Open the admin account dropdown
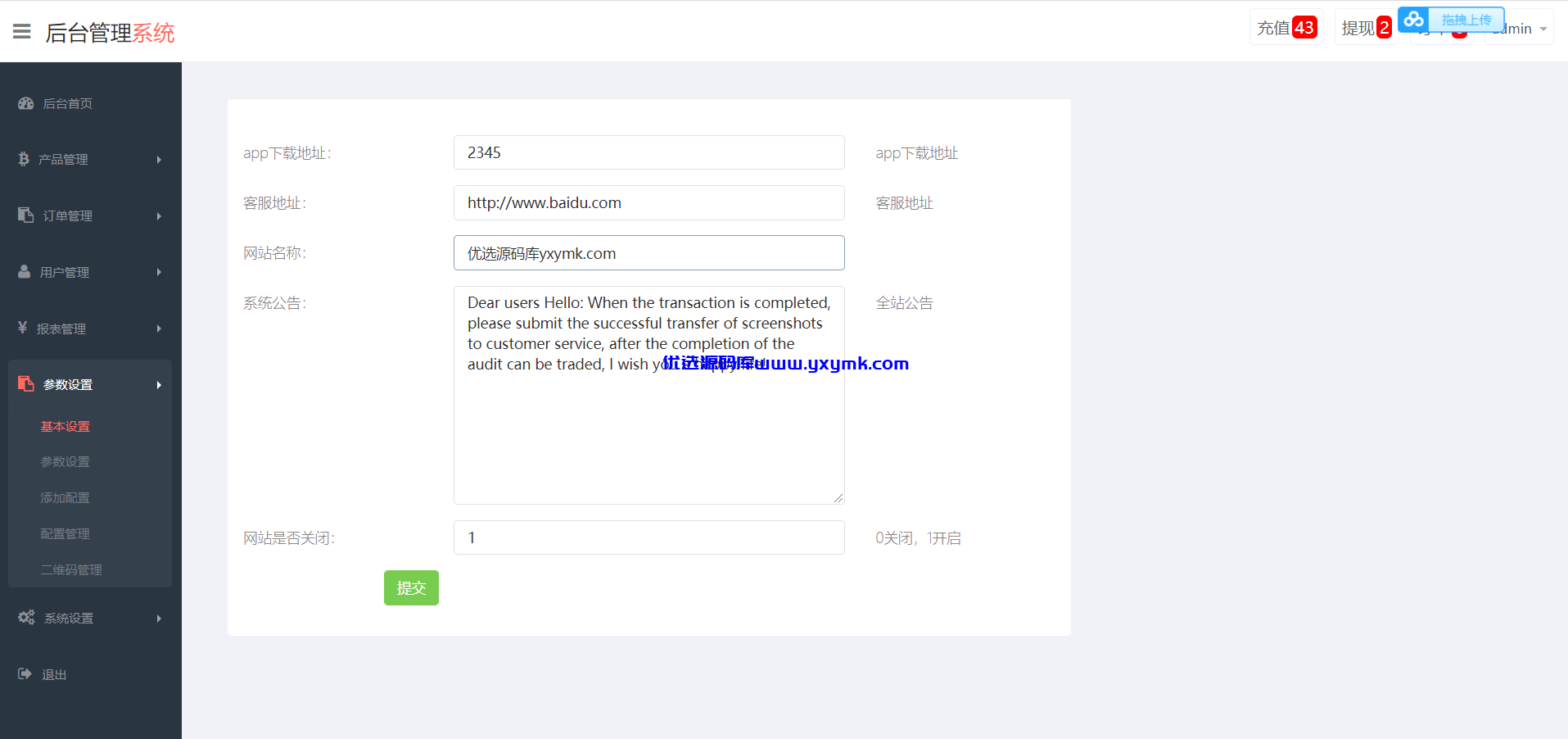The image size is (1568, 739). pos(1519,29)
